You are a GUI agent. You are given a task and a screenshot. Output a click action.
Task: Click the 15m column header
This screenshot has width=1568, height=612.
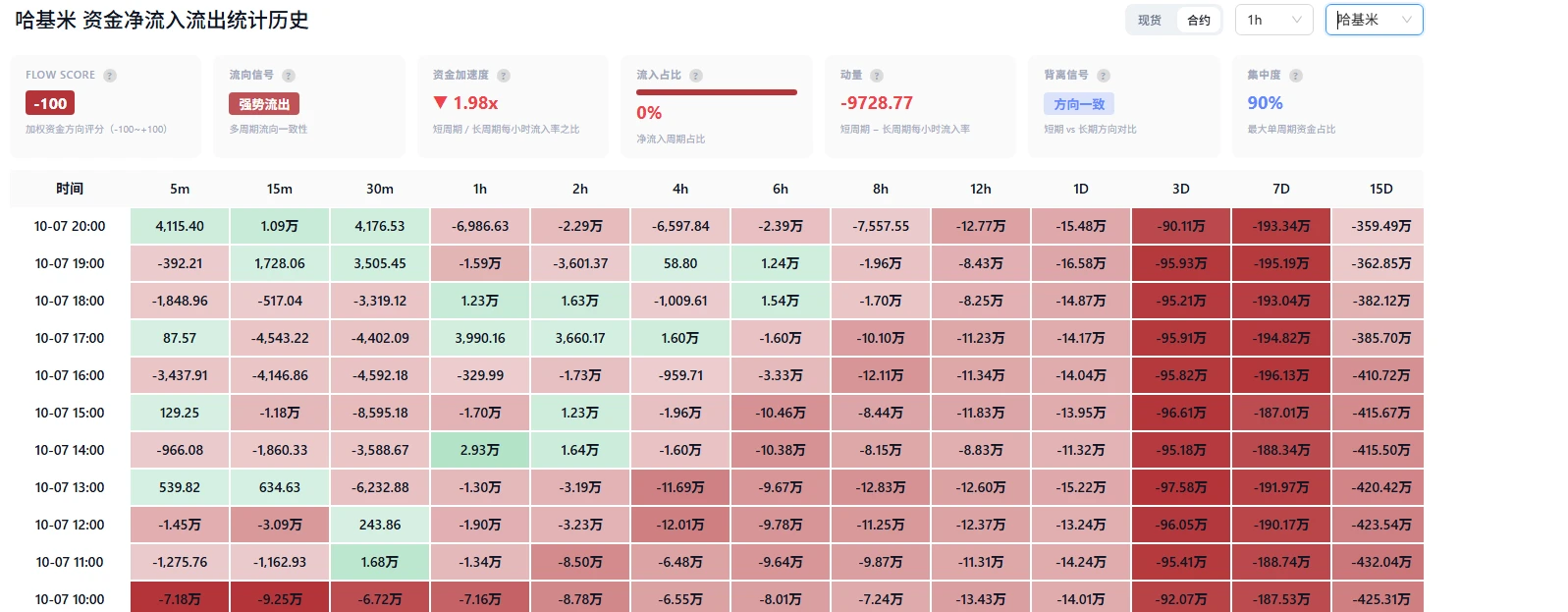coord(280,189)
